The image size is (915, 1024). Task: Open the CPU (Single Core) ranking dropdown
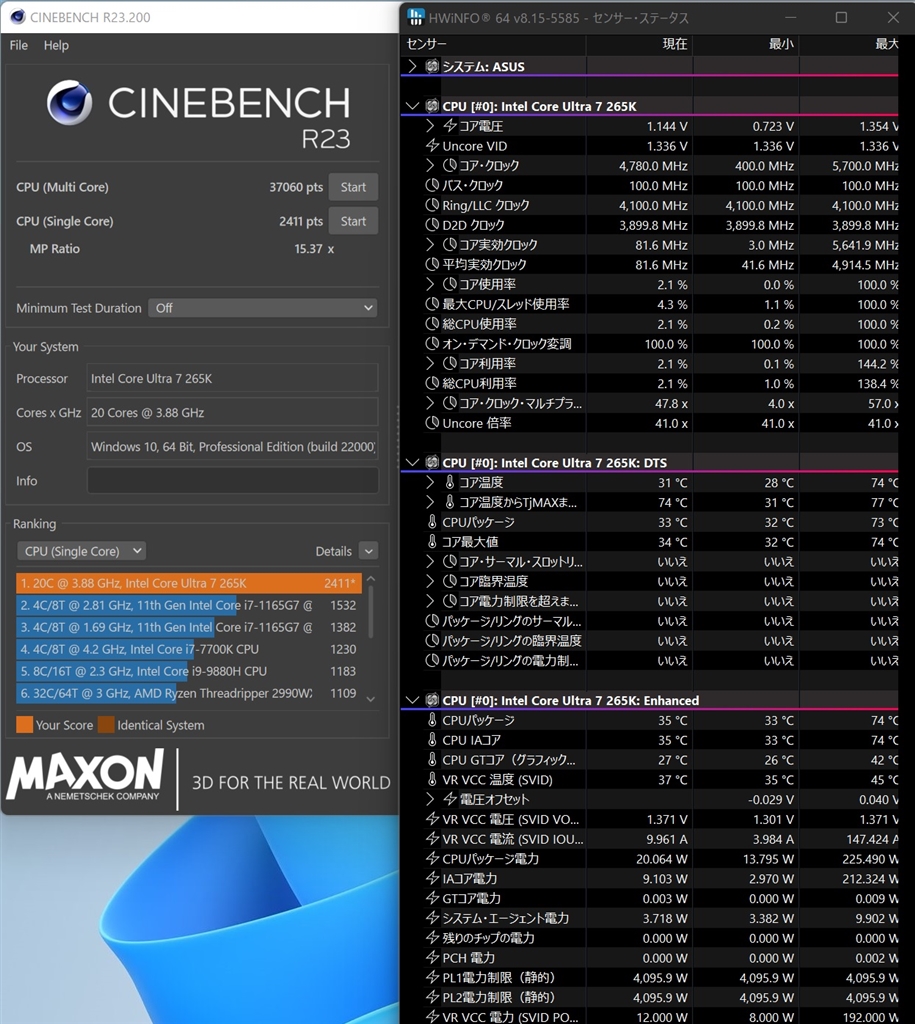pyautogui.click(x=82, y=551)
